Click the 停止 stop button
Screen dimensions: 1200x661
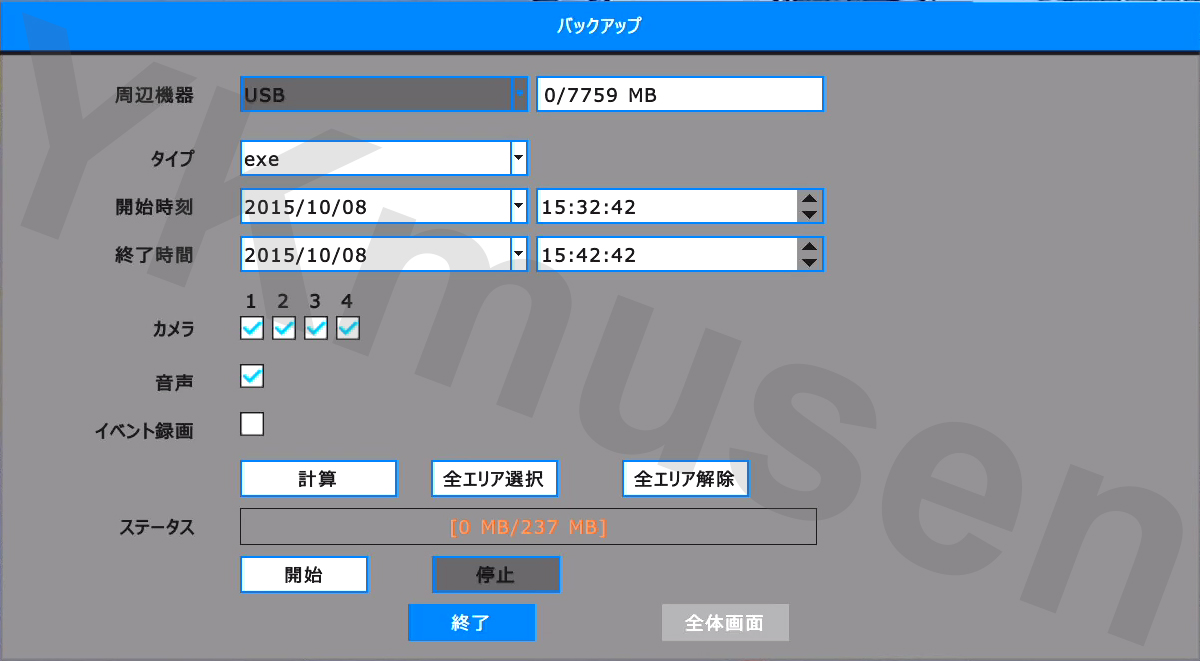click(496, 574)
